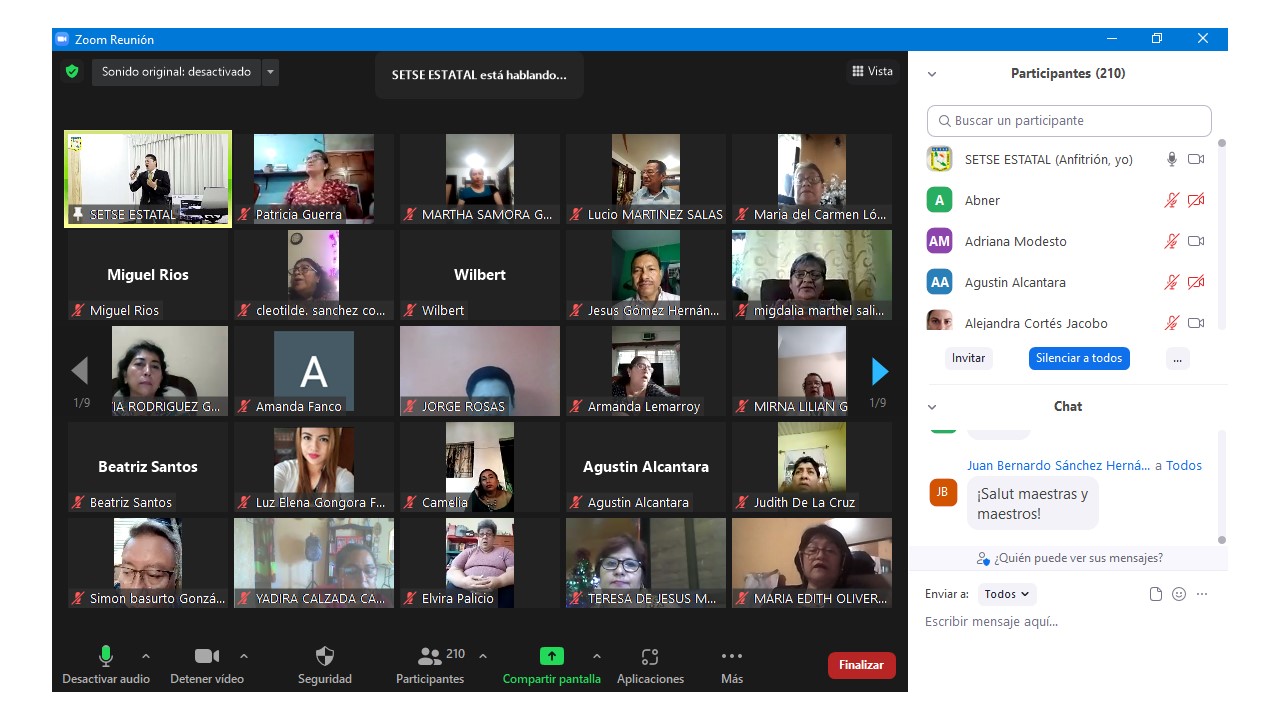Click Silenciar a todos button
The width and height of the screenshot is (1280, 720).
pos(1079,358)
